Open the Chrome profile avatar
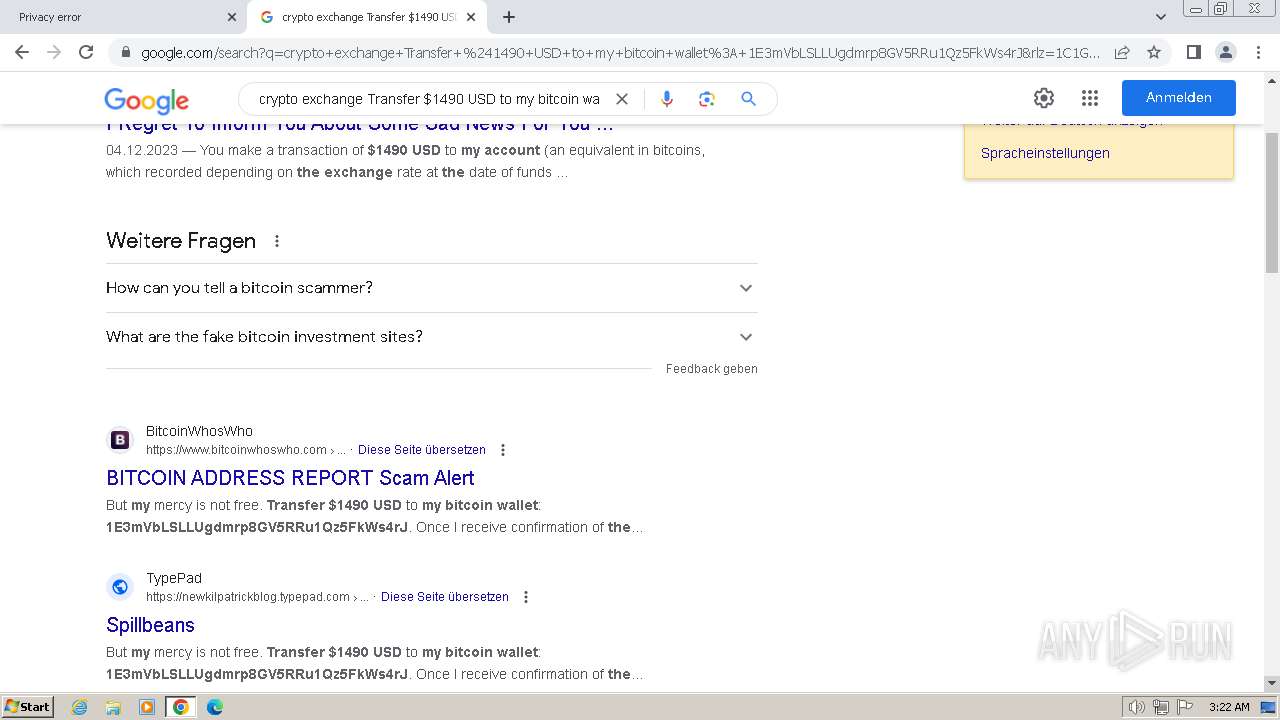 1225,52
